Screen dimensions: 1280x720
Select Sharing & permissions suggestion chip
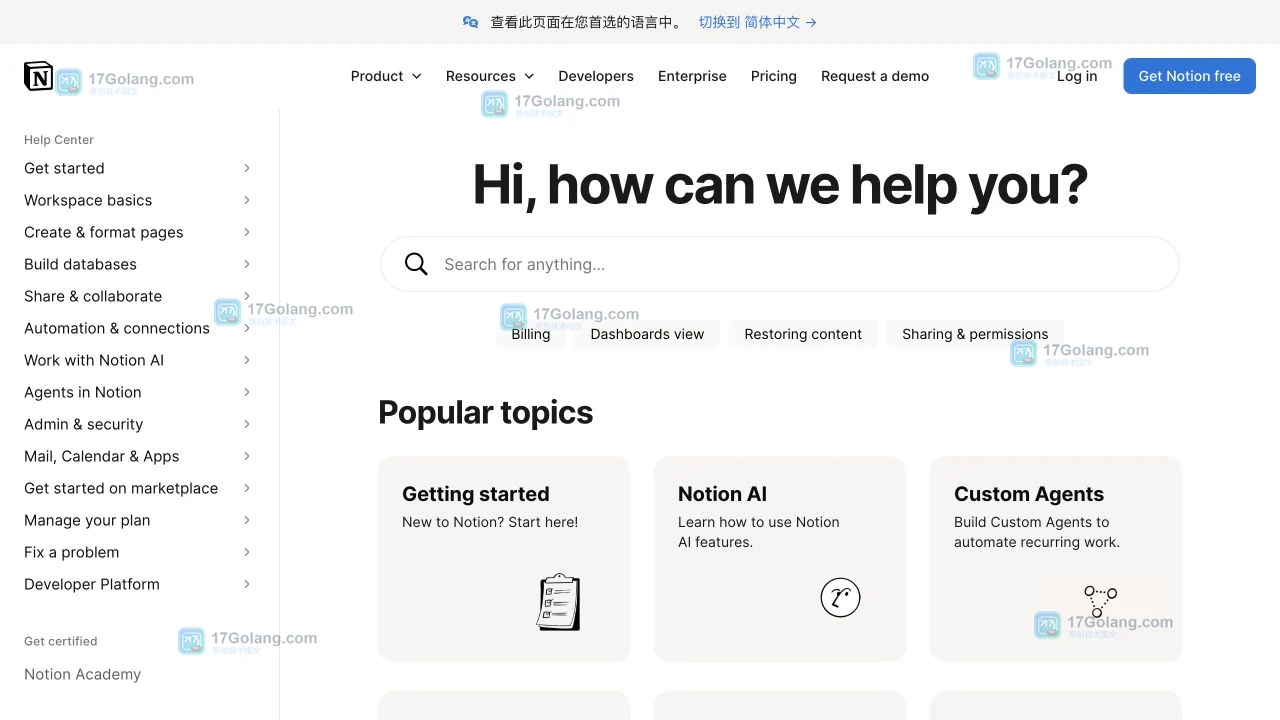point(975,334)
